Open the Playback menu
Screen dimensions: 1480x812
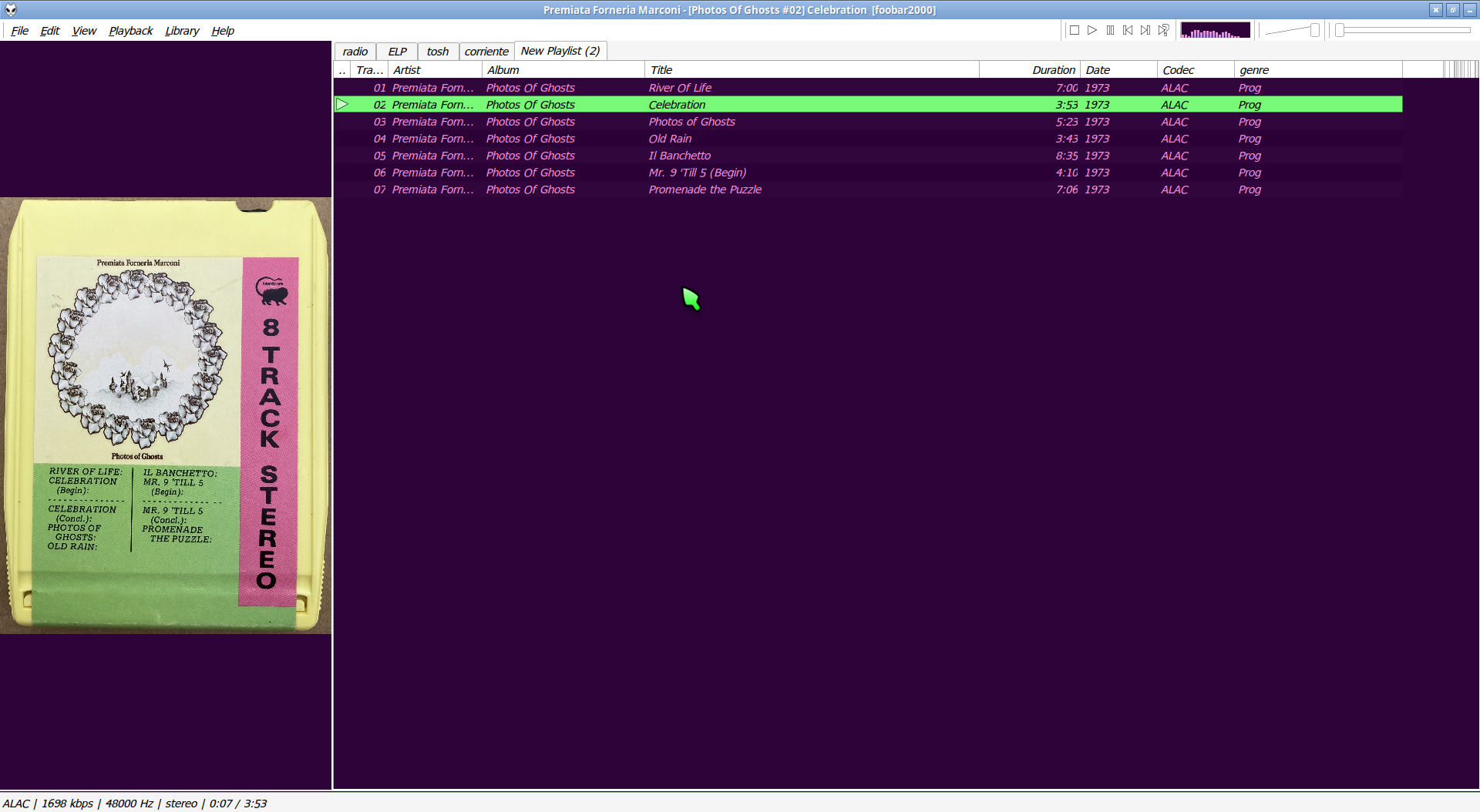coord(131,31)
